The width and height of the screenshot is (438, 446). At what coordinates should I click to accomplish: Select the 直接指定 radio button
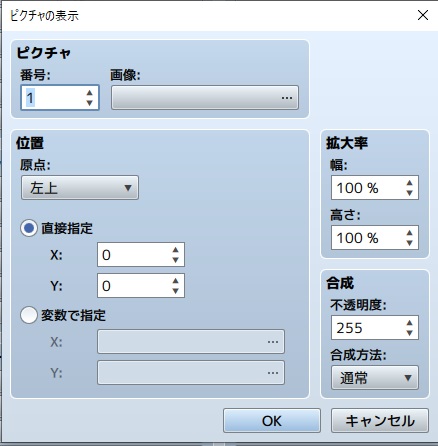tap(29, 228)
